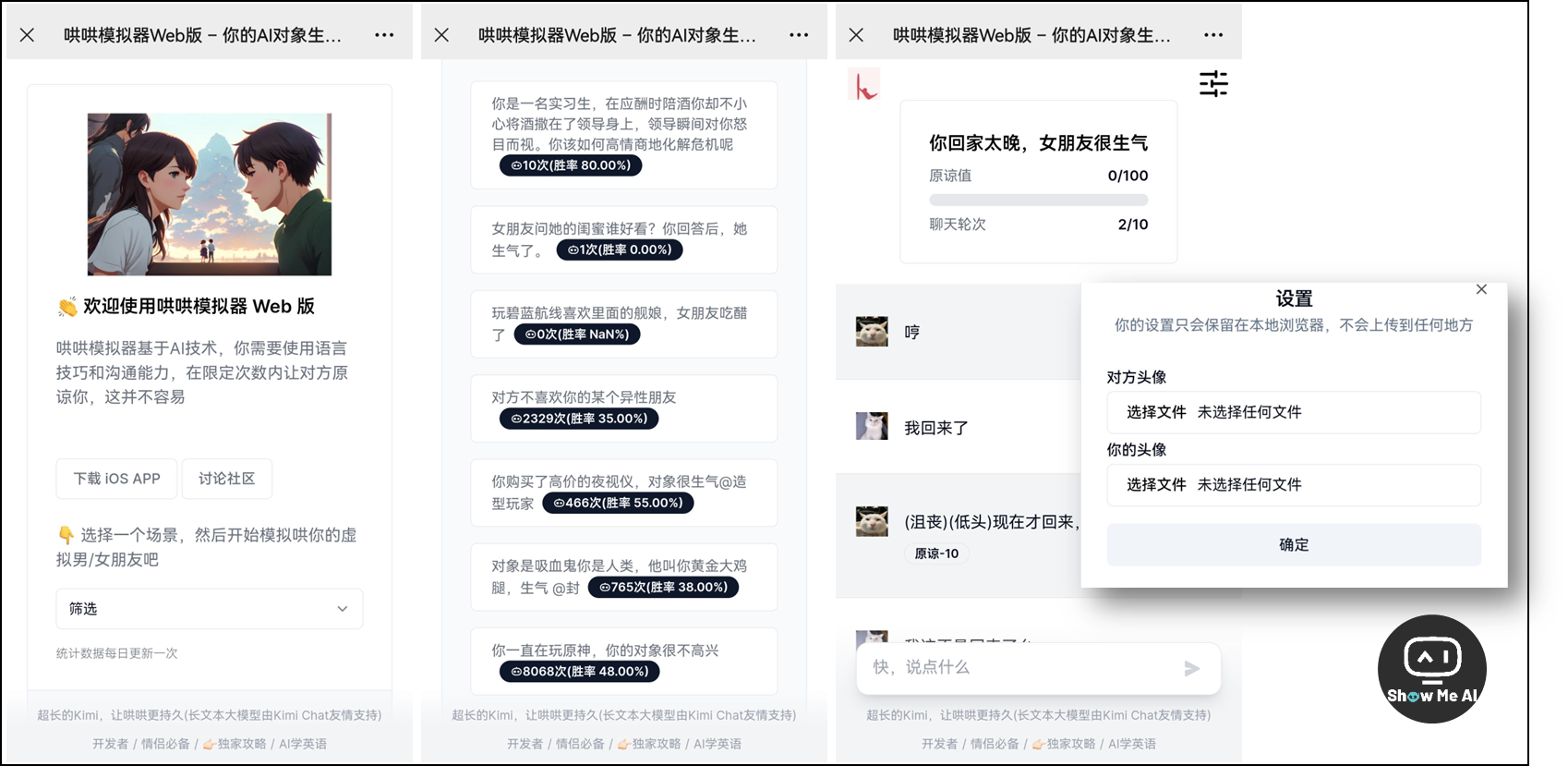Click the 765次(胜率 38.00%) badge
The width and height of the screenshot is (1568, 766).
663,587
